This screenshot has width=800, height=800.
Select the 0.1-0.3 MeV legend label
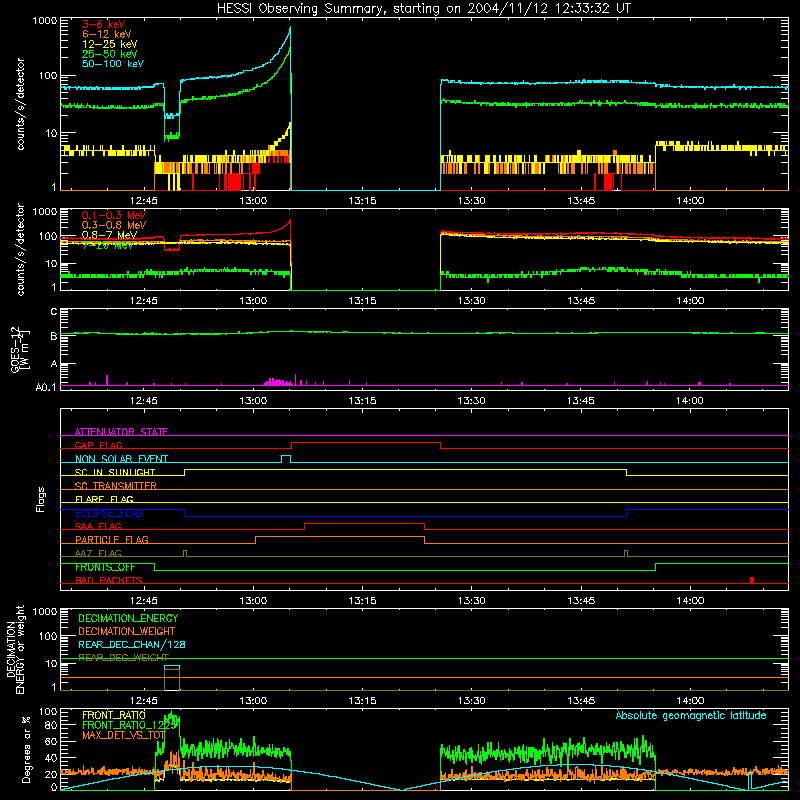[114, 215]
